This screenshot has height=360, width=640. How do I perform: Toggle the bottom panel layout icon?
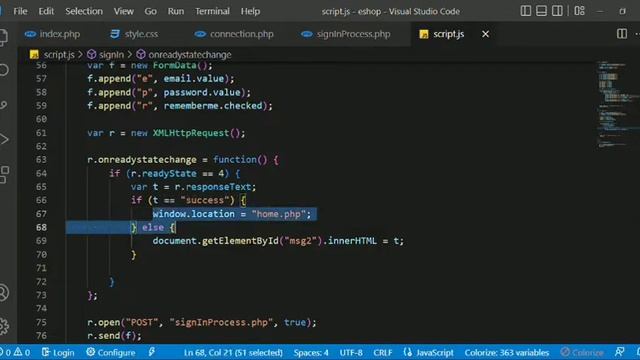(x=541, y=11)
